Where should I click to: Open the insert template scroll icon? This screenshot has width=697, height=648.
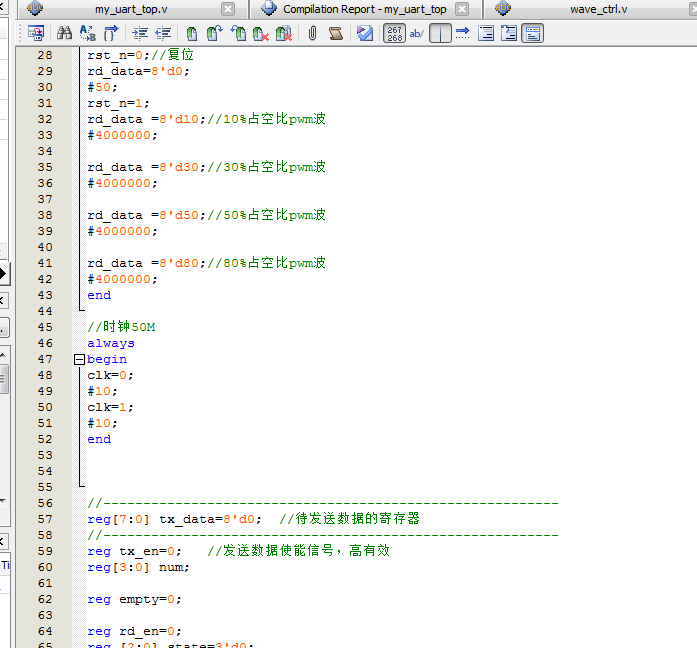[335, 33]
